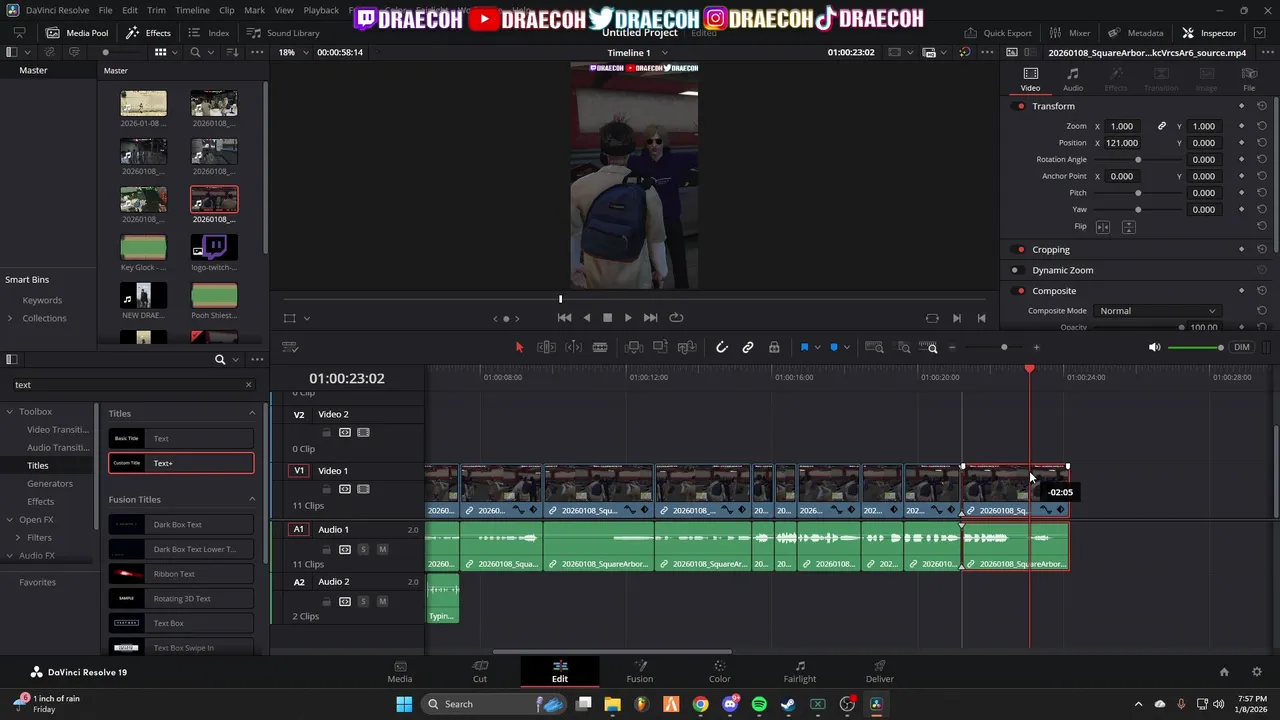Reset the Transform section

[x=1262, y=106]
